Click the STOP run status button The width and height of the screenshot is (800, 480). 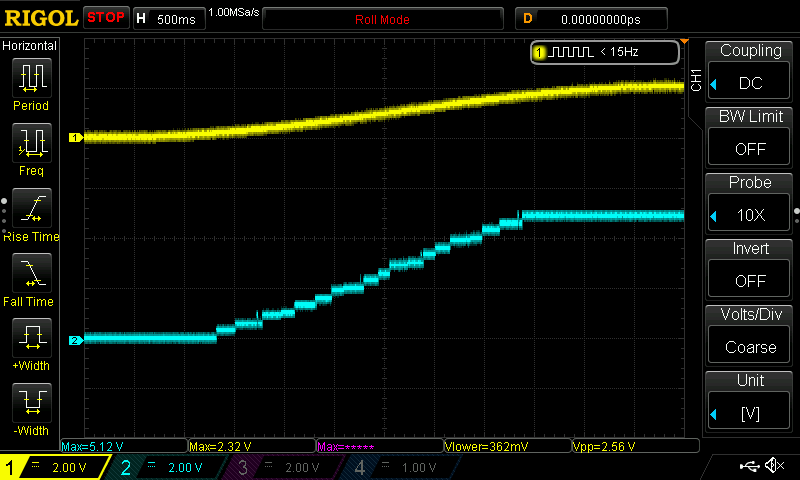[x=106, y=18]
